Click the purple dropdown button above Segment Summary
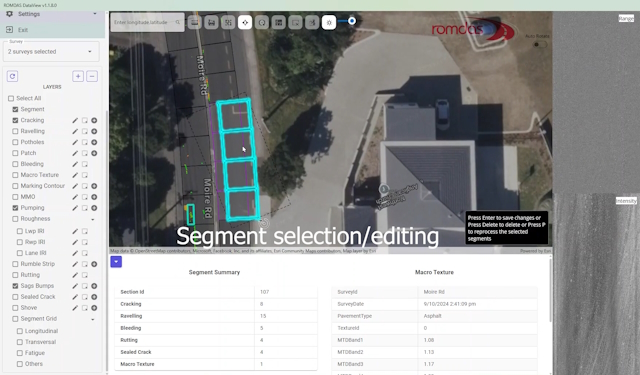 pyautogui.click(x=116, y=262)
